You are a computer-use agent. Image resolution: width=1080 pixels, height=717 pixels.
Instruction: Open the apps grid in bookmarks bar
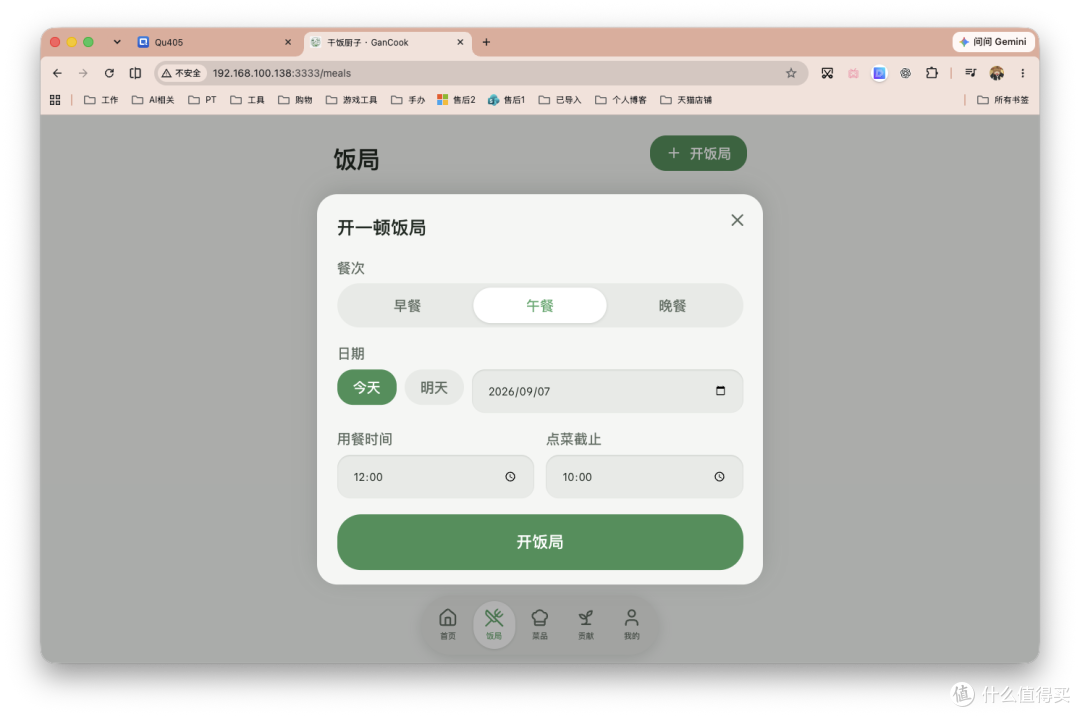[55, 100]
